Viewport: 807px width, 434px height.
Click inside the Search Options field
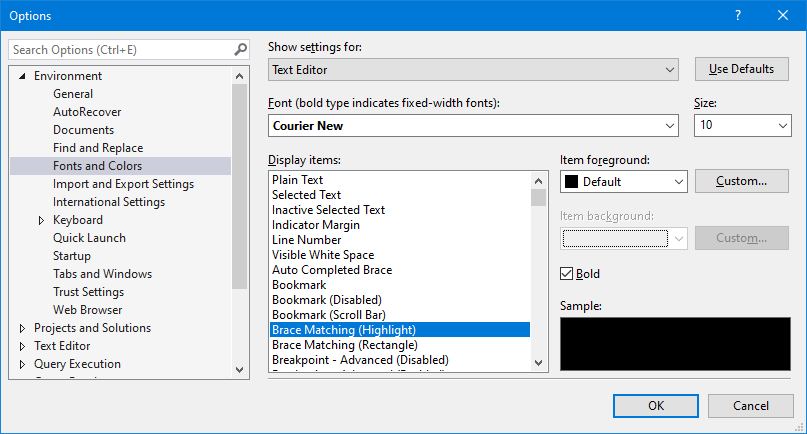click(120, 49)
